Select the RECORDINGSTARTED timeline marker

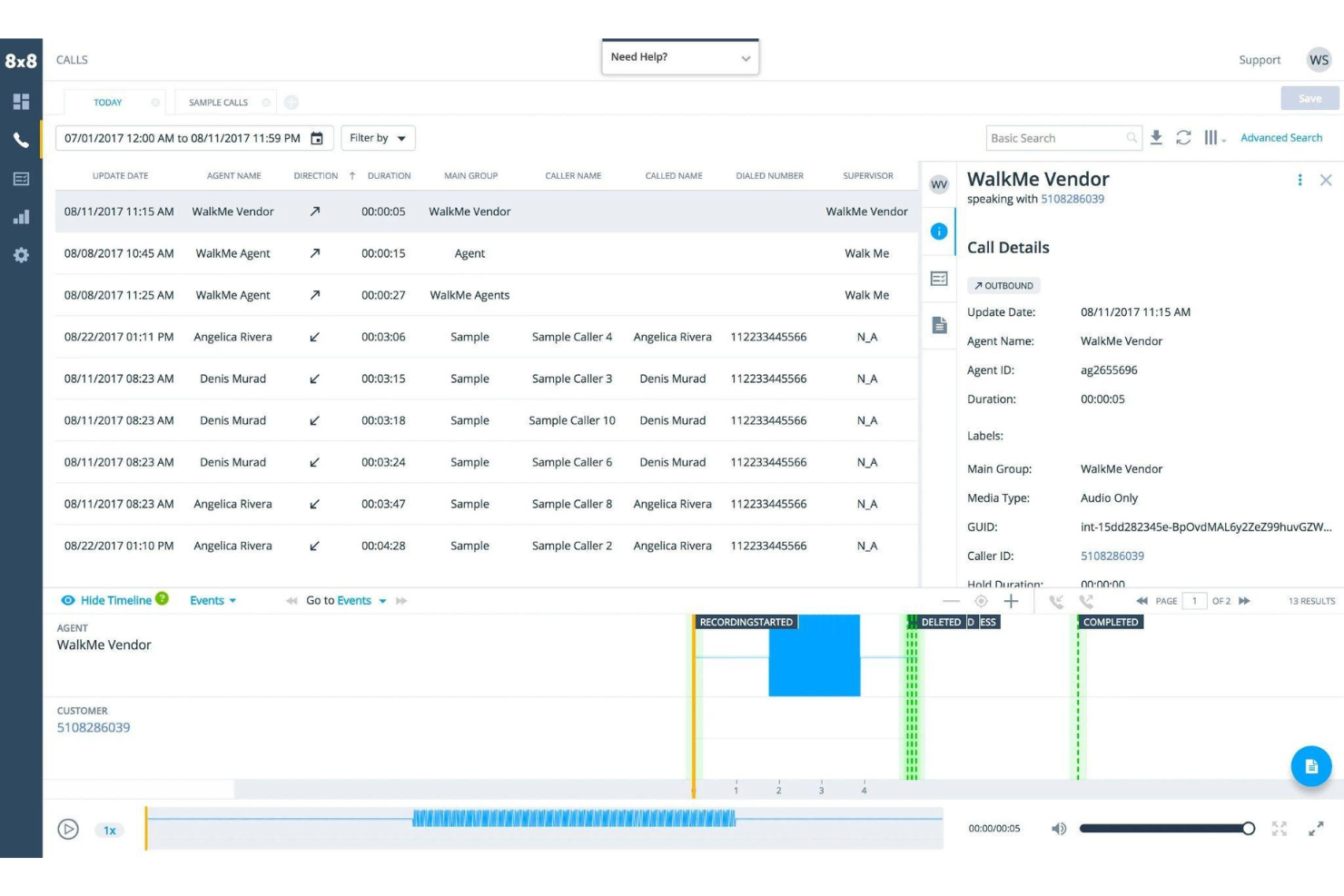pyautogui.click(x=746, y=622)
